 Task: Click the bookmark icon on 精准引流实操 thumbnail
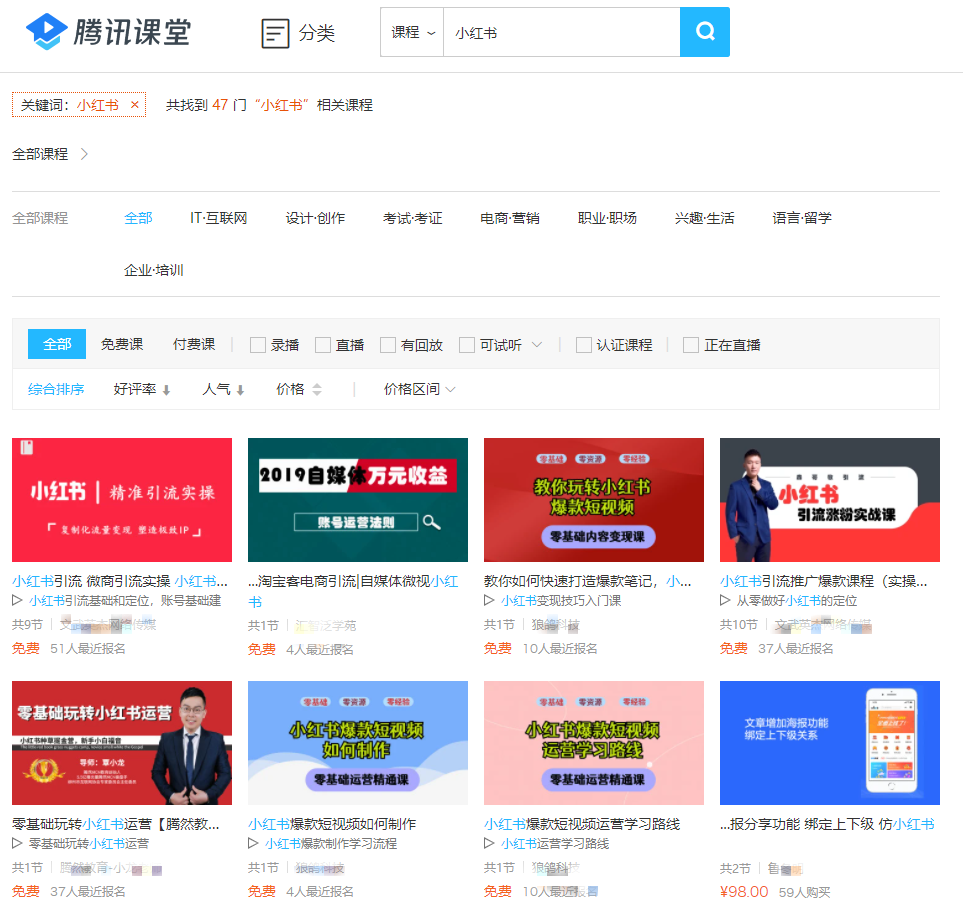coord(26,447)
